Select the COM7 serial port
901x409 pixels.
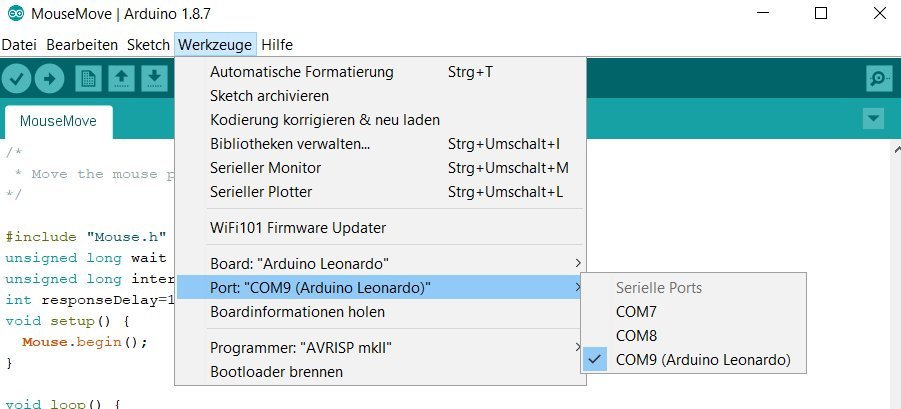[637, 312]
